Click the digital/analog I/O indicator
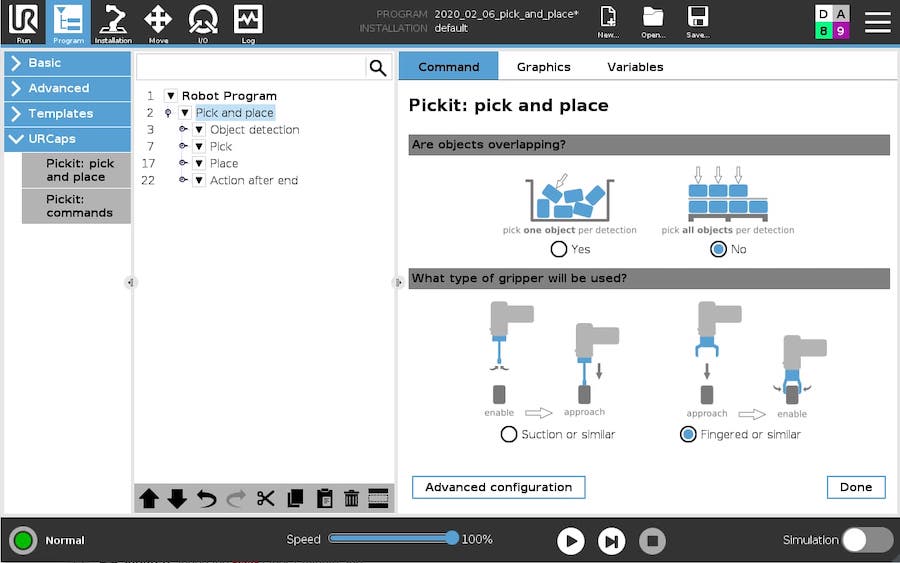This screenshot has width=900, height=563. tap(832, 22)
